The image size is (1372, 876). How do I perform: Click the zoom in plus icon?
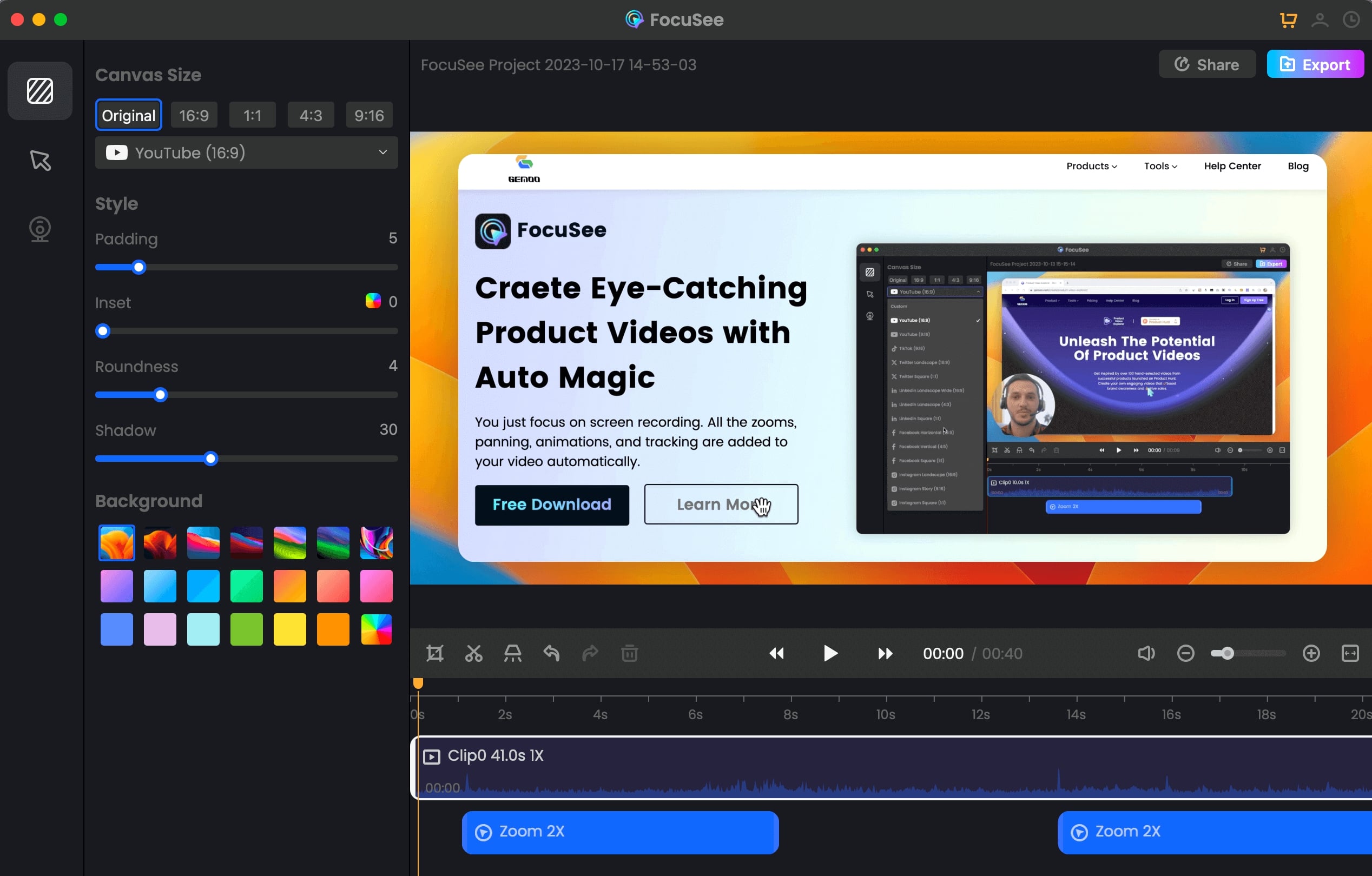pos(1311,654)
